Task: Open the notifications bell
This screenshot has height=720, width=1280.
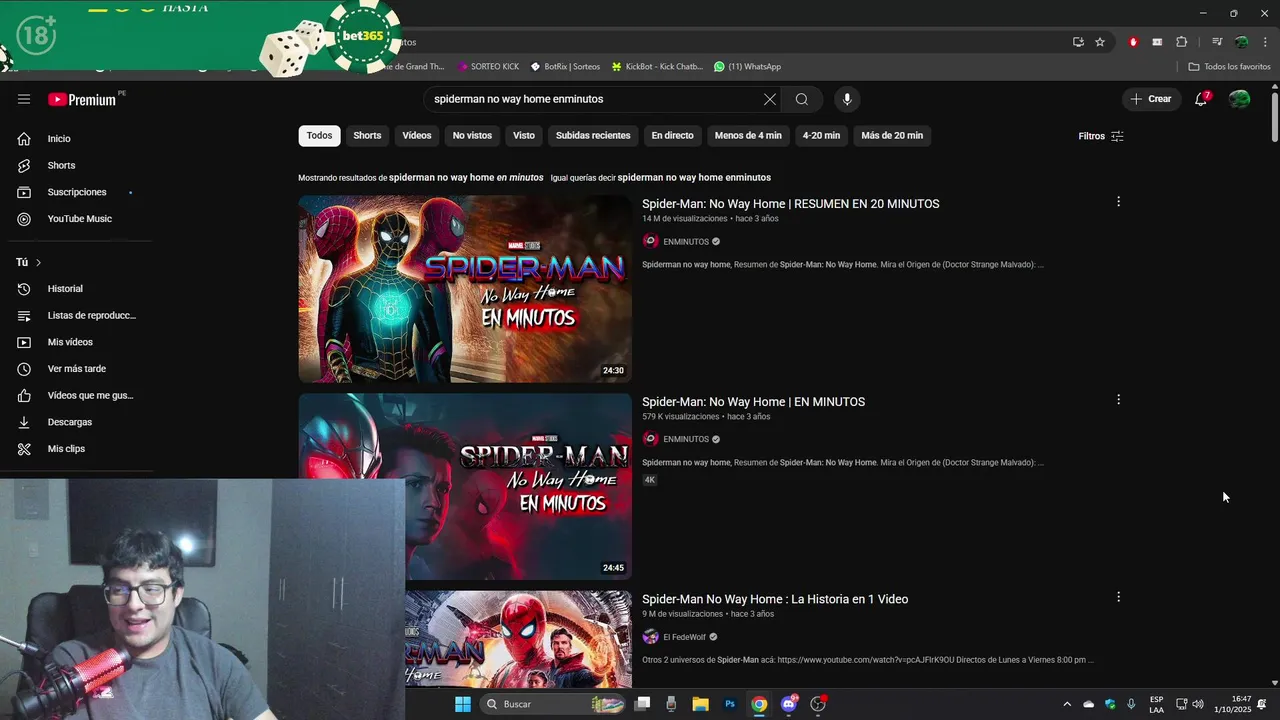Action: 1201,99
